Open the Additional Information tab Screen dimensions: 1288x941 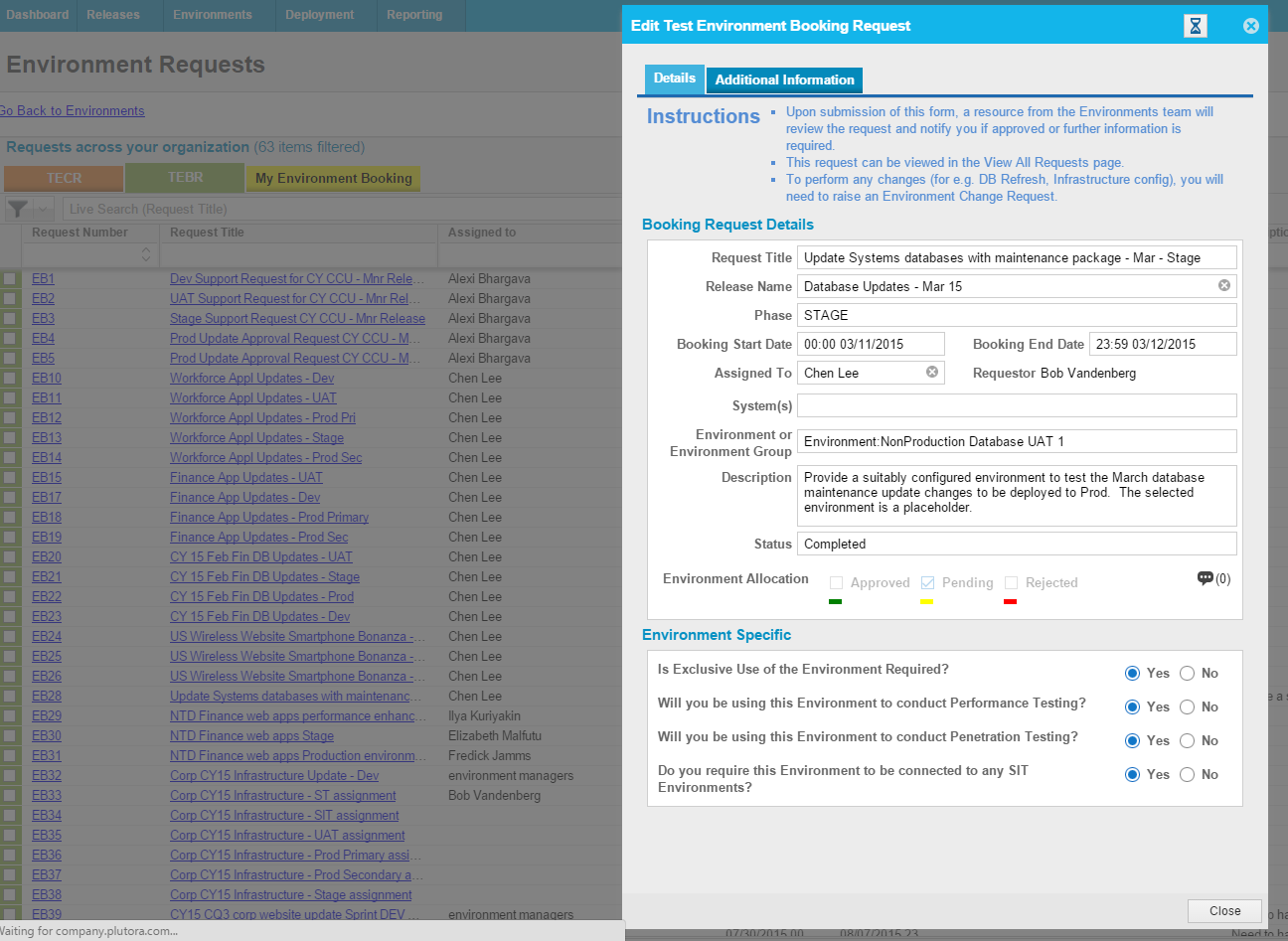click(x=784, y=79)
